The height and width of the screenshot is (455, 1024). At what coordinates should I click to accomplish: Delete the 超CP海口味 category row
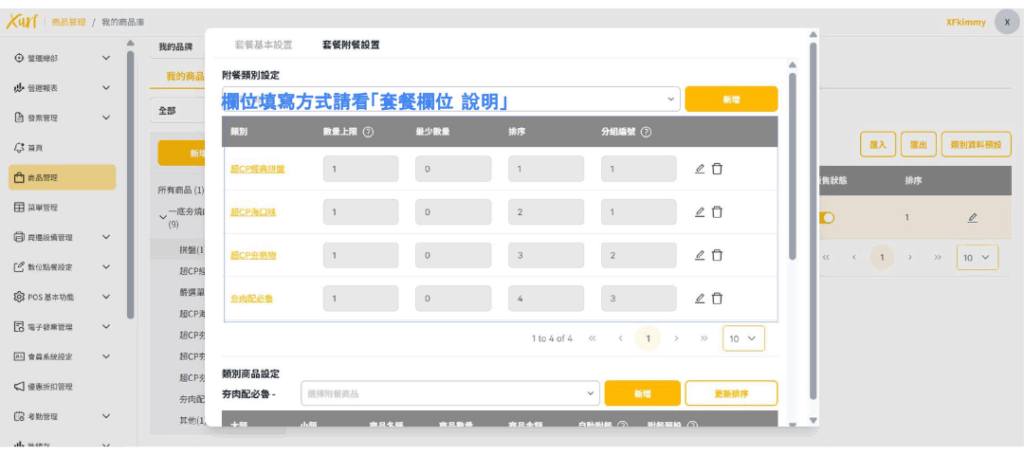(717, 212)
